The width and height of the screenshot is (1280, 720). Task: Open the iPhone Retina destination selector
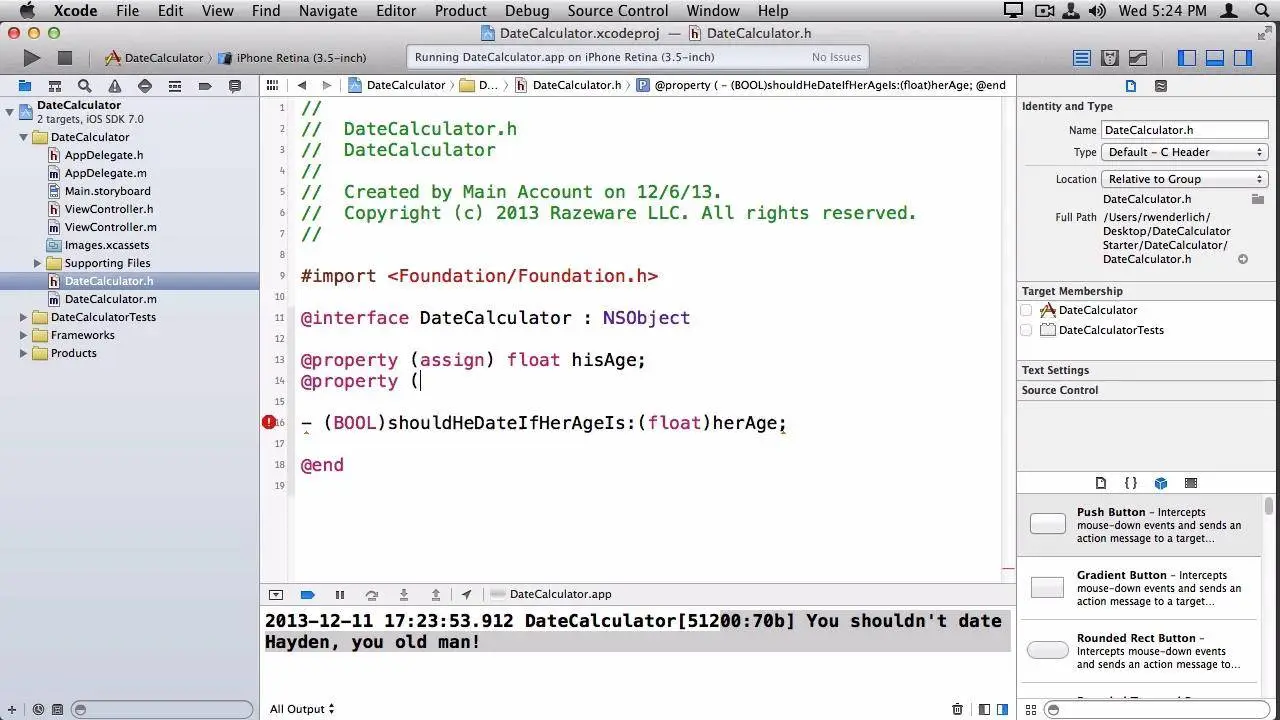(x=292, y=58)
